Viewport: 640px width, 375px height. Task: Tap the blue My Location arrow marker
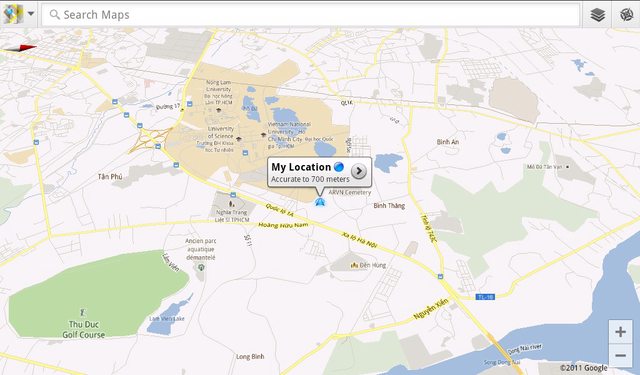[x=320, y=202]
